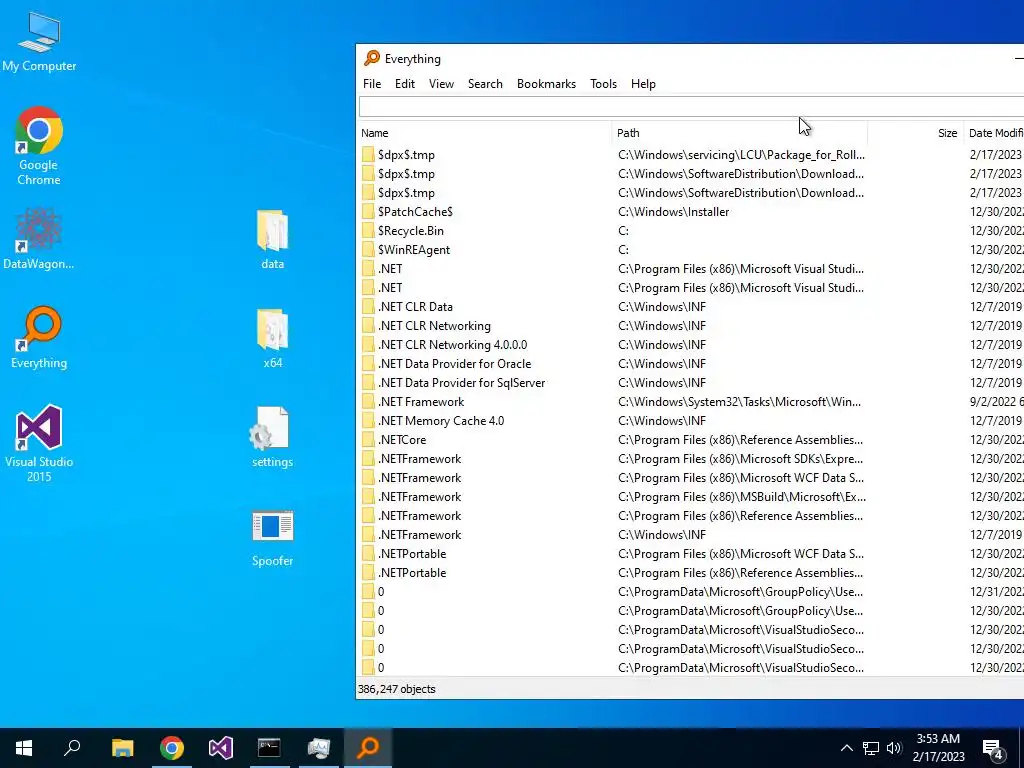The image size is (1024, 768).
Task: Select the .NET CLR Networking row
Action: [x=691, y=325]
